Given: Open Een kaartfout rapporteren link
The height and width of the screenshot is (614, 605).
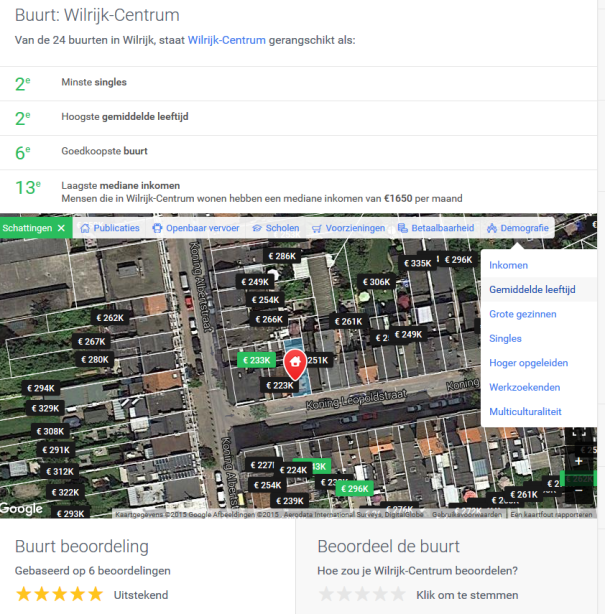Looking at the screenshot, I should (x=551, y=514).
